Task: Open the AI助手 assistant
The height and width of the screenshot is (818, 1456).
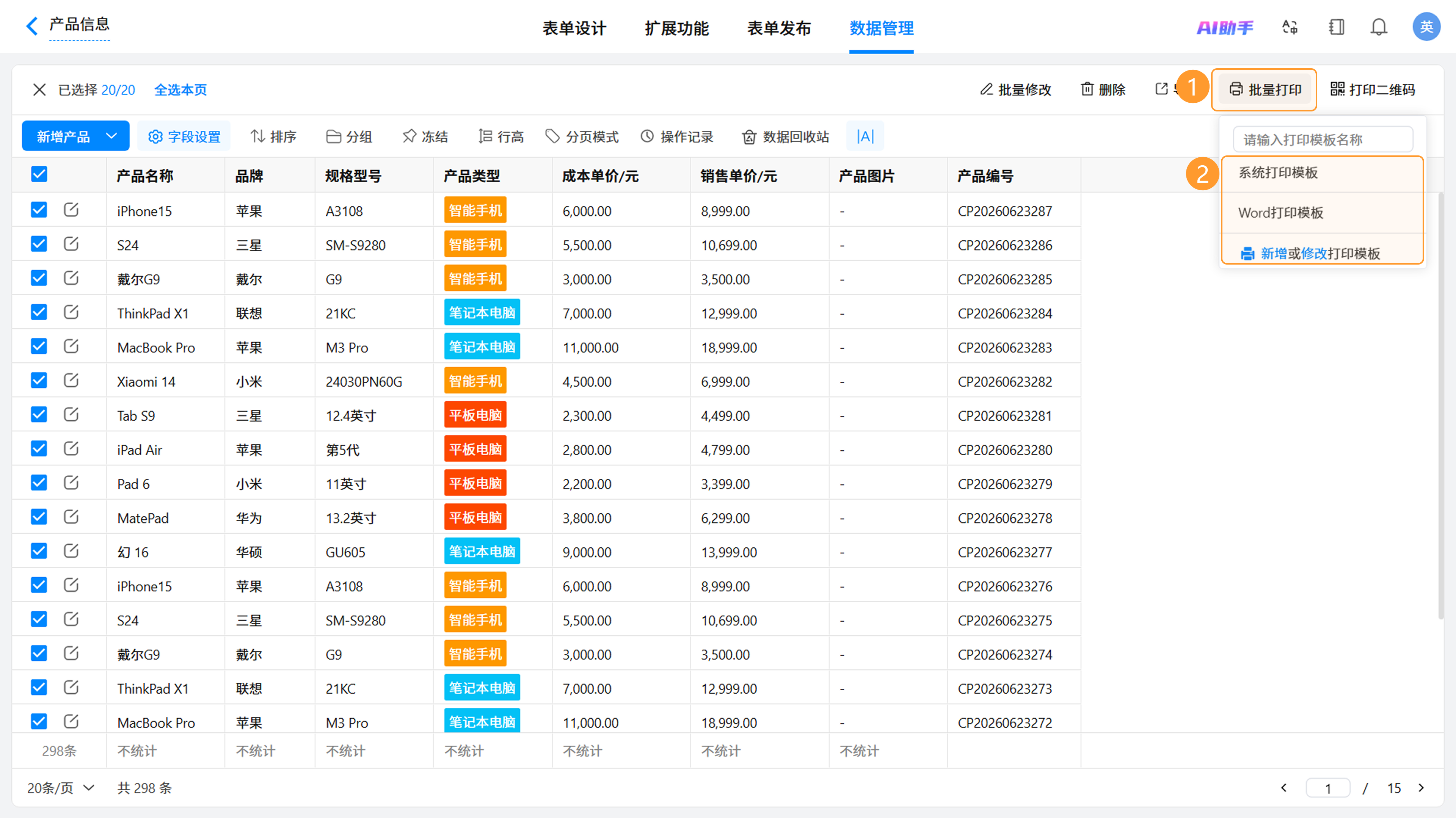Action: 1224,27
